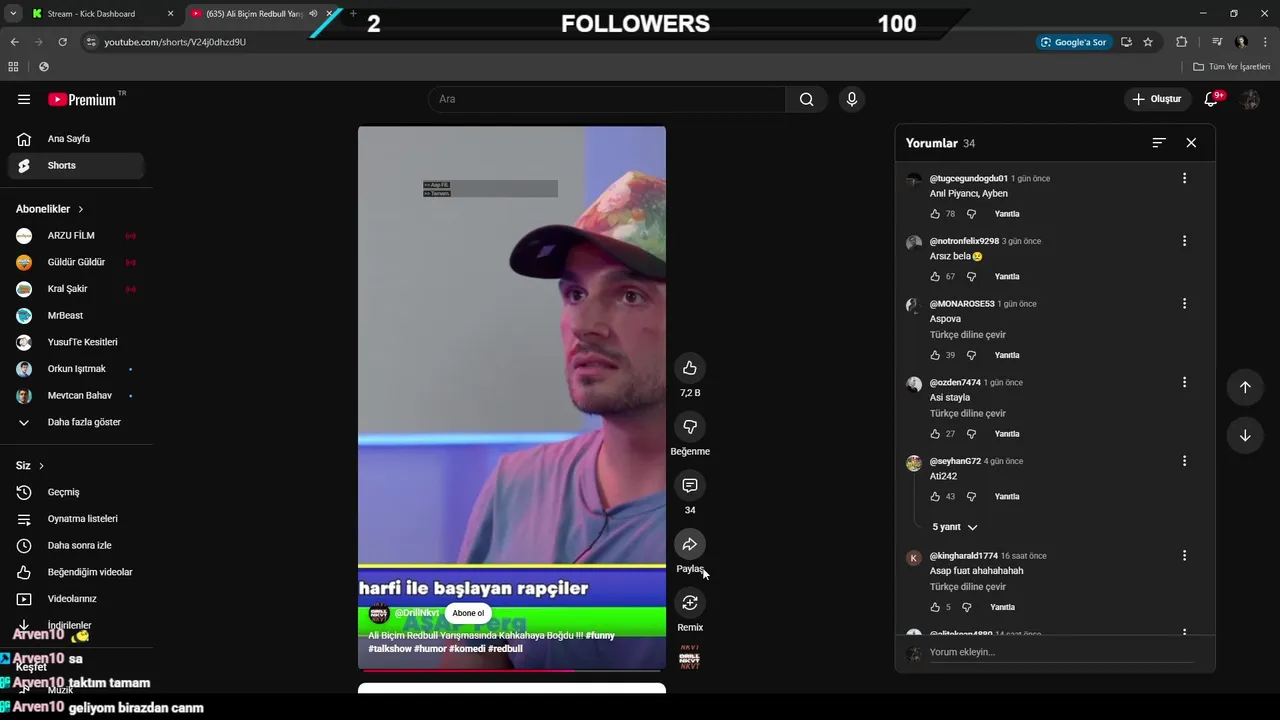This screenshot has height=720, width=1280.
Task: Go to previous Short with up arrow
Action: click(1245, 387)
